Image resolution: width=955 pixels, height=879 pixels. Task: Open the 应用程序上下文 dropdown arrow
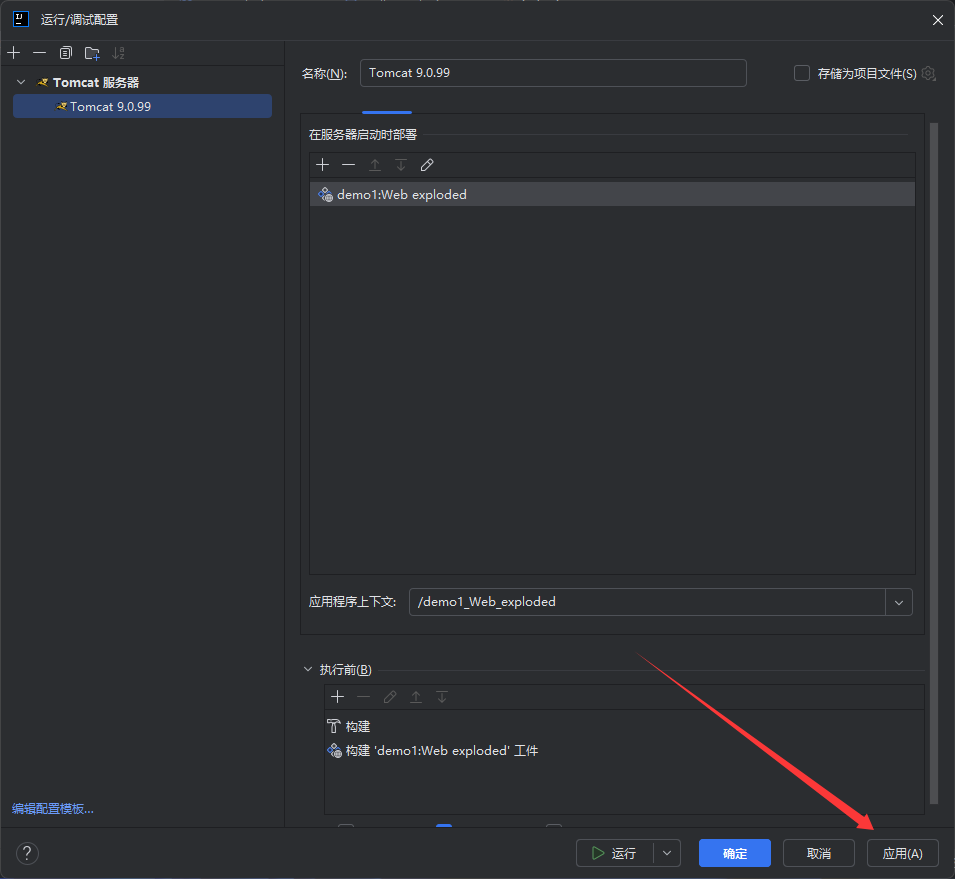[x=899, y=602]
